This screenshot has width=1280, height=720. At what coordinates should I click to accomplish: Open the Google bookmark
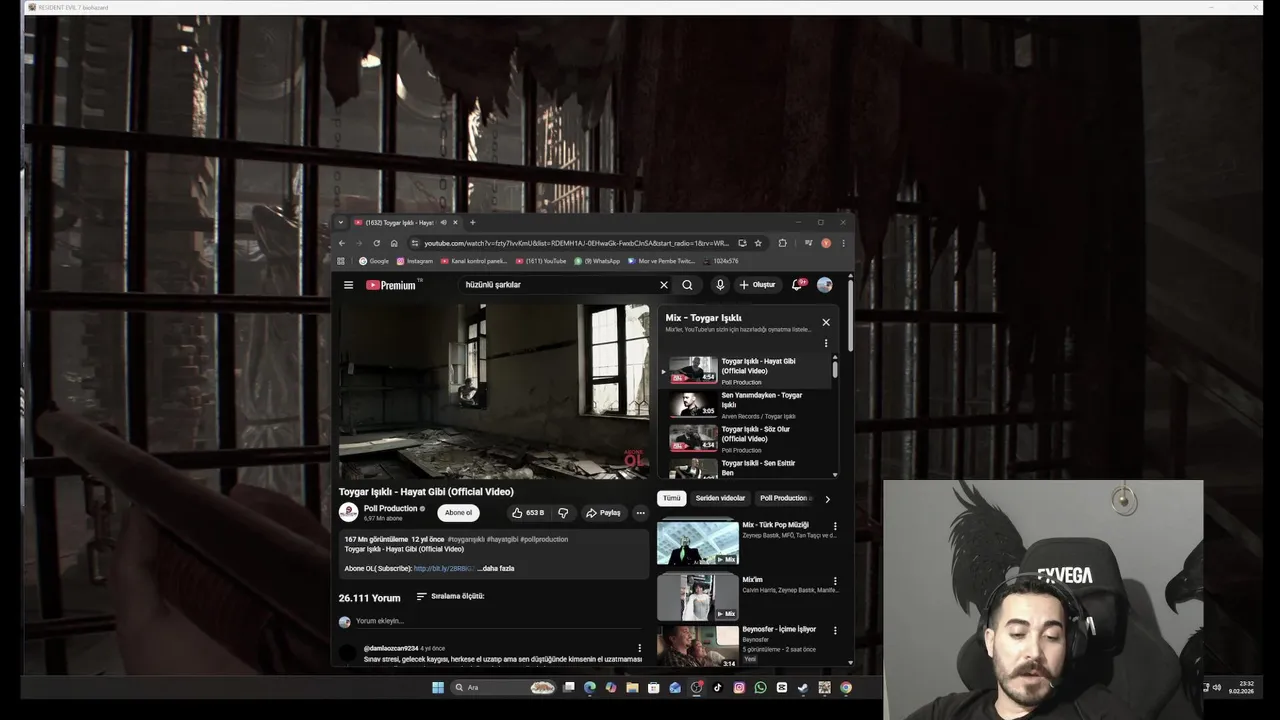374,261
